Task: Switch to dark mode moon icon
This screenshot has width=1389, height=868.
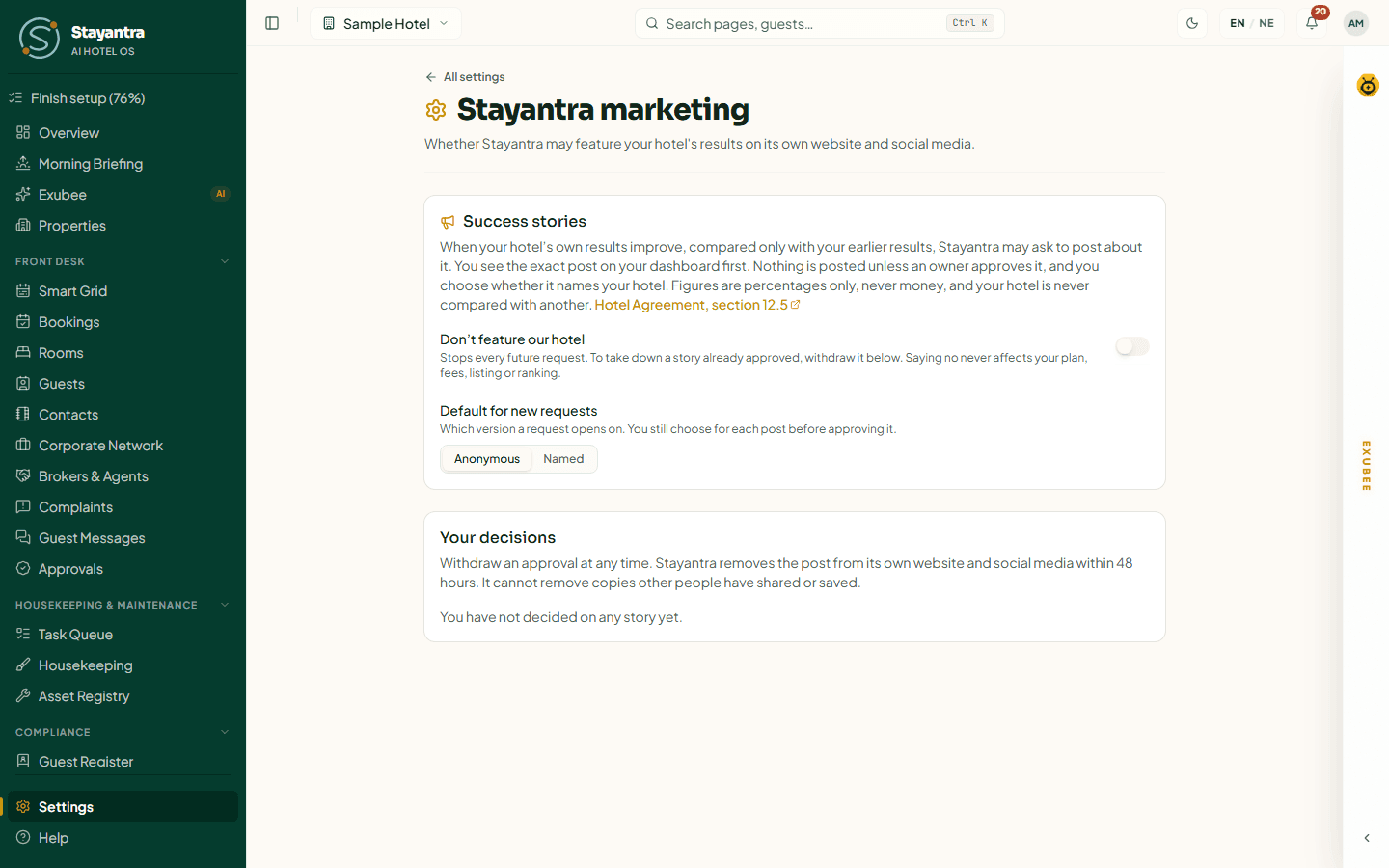Action: pos(1192,23)
